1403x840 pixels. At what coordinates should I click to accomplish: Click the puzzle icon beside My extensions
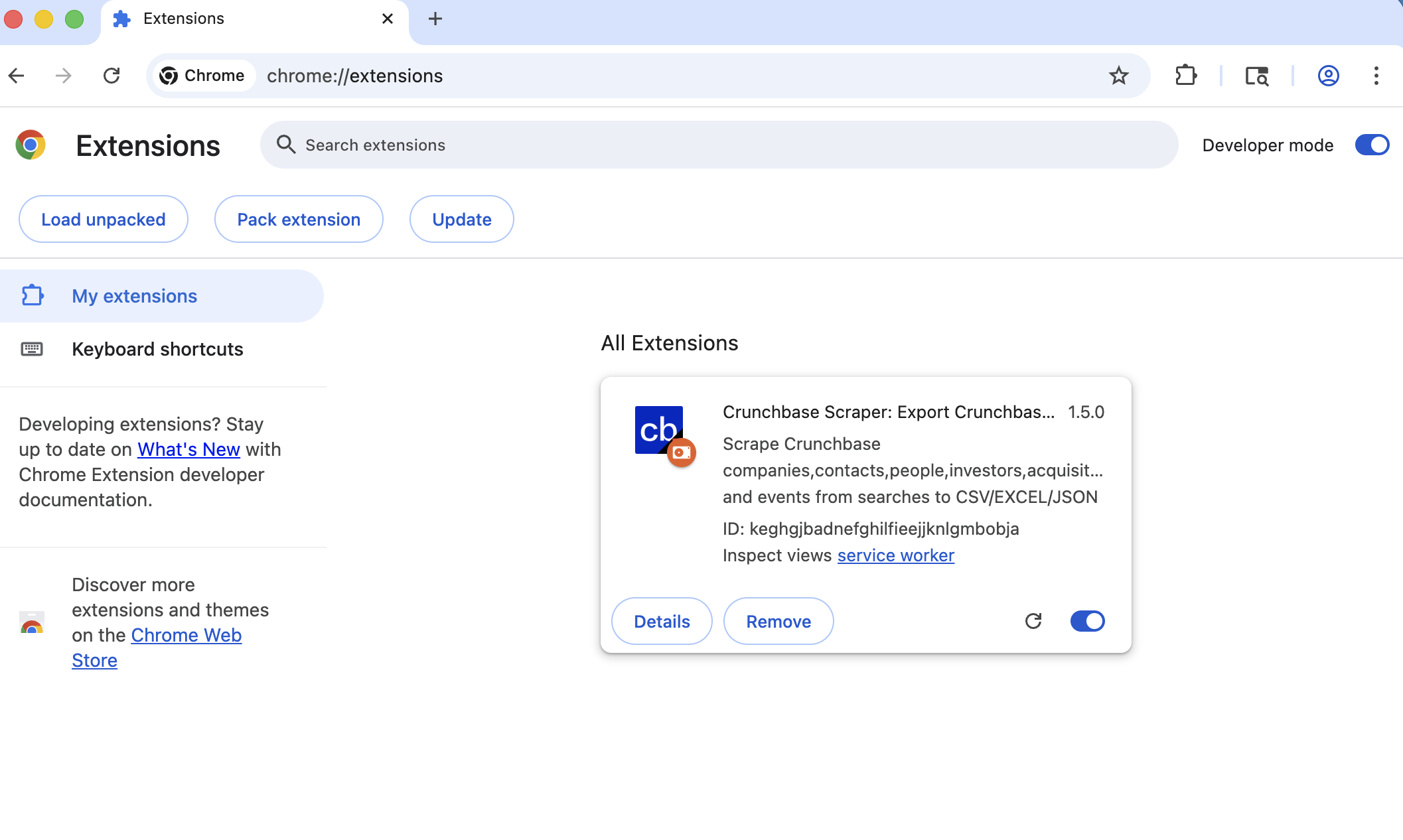[x=33, y=295]
